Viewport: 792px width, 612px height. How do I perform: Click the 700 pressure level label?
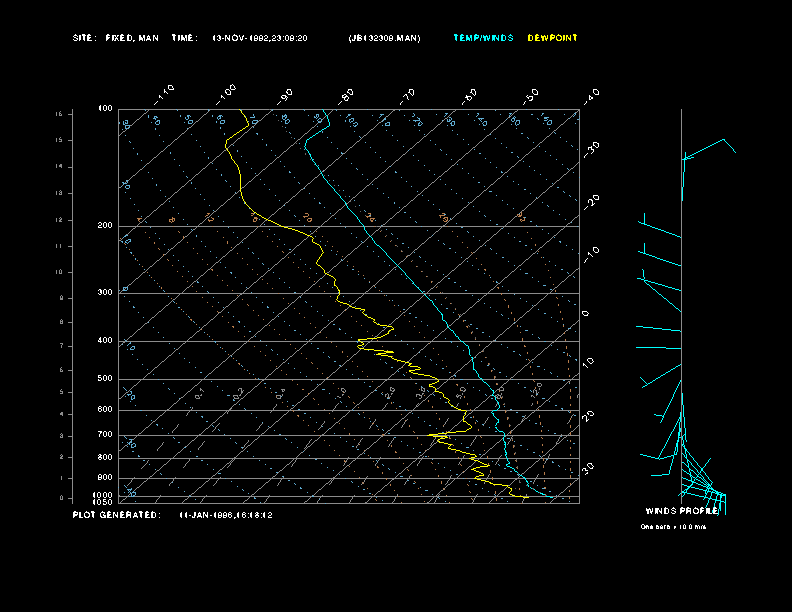click(105, 434)
